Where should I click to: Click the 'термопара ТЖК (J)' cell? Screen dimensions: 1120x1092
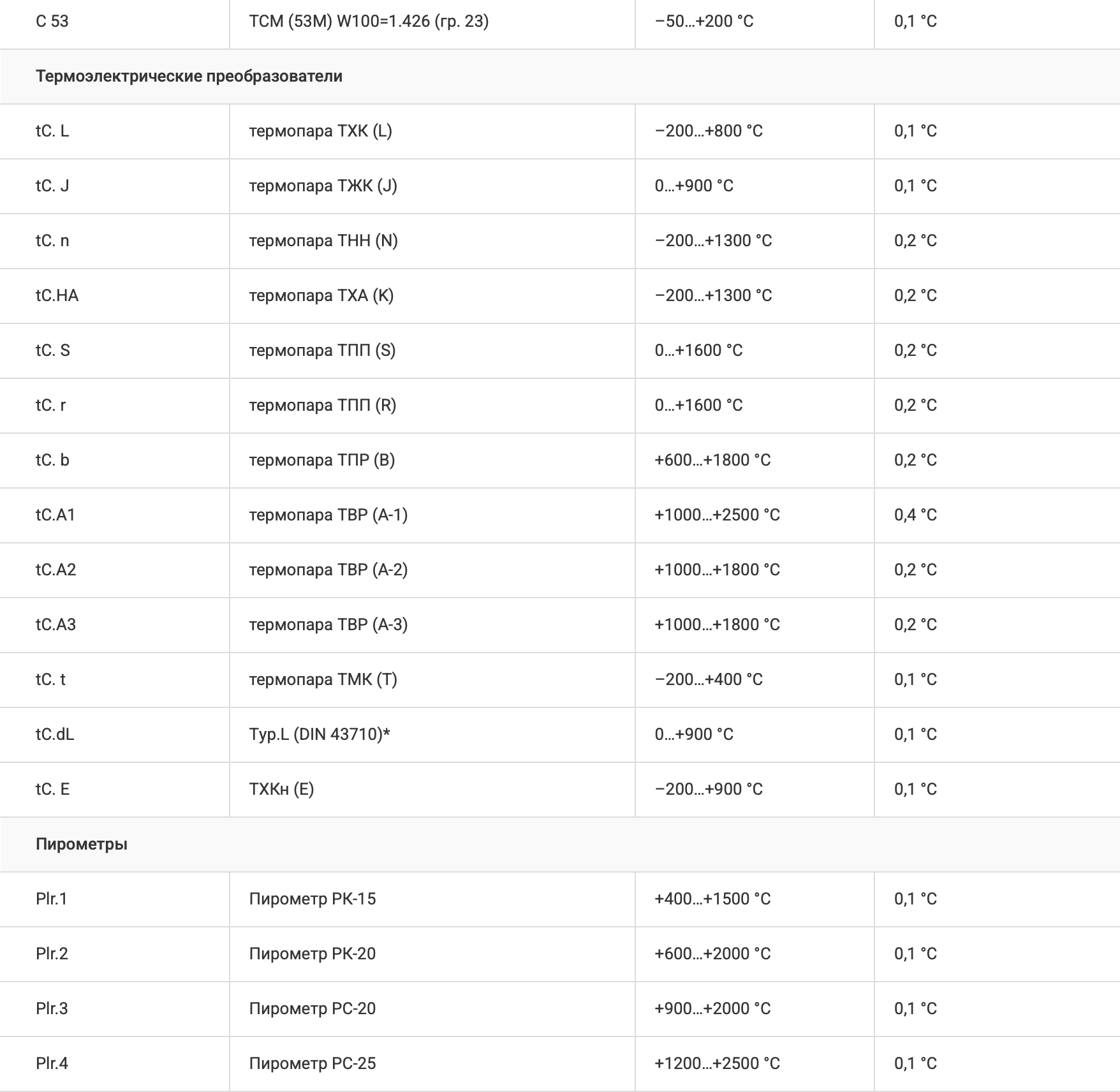click(323, 186)
